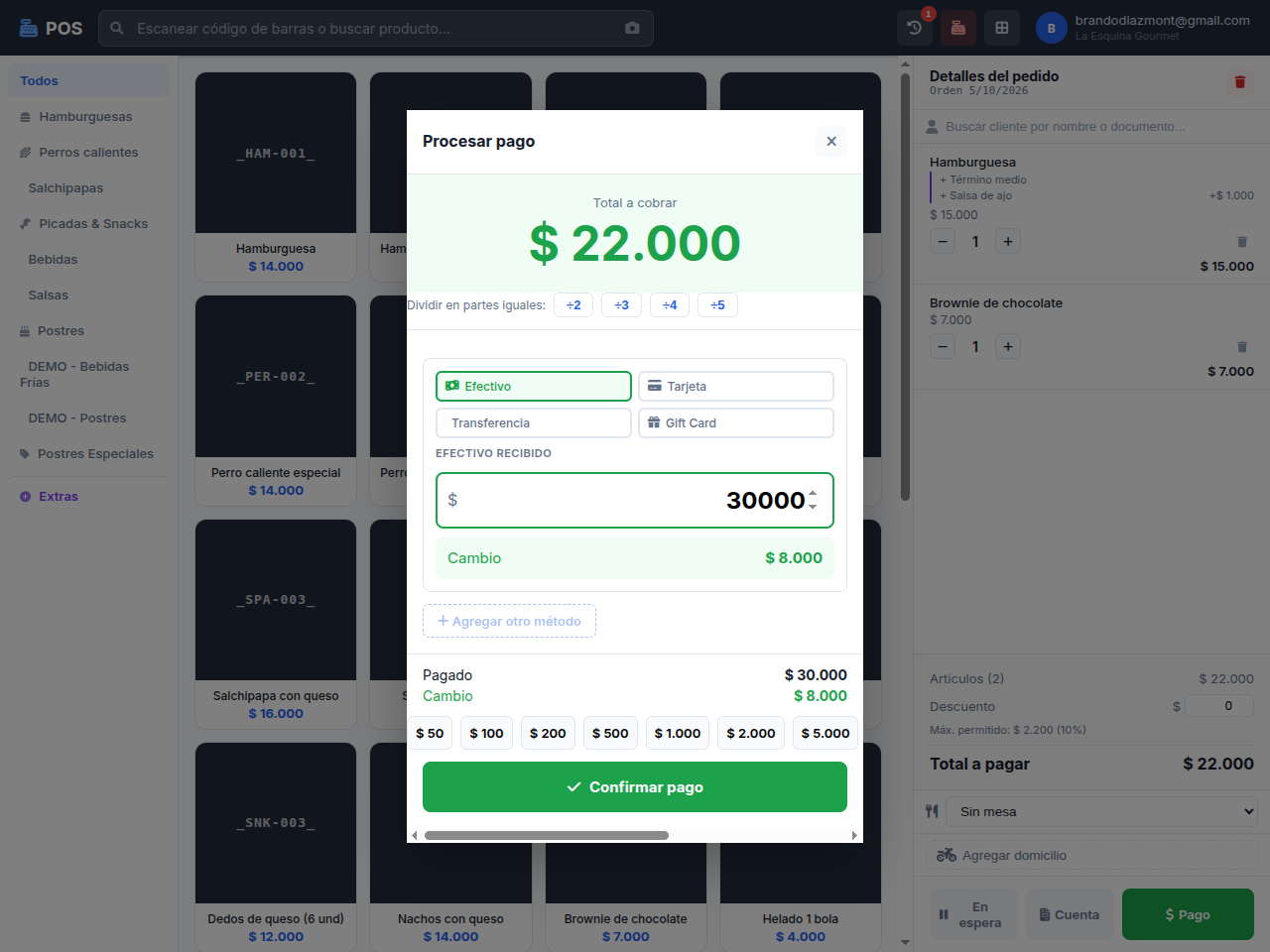Click Agregar otro método button
The image size is (1270, 952).
point(509,621)
